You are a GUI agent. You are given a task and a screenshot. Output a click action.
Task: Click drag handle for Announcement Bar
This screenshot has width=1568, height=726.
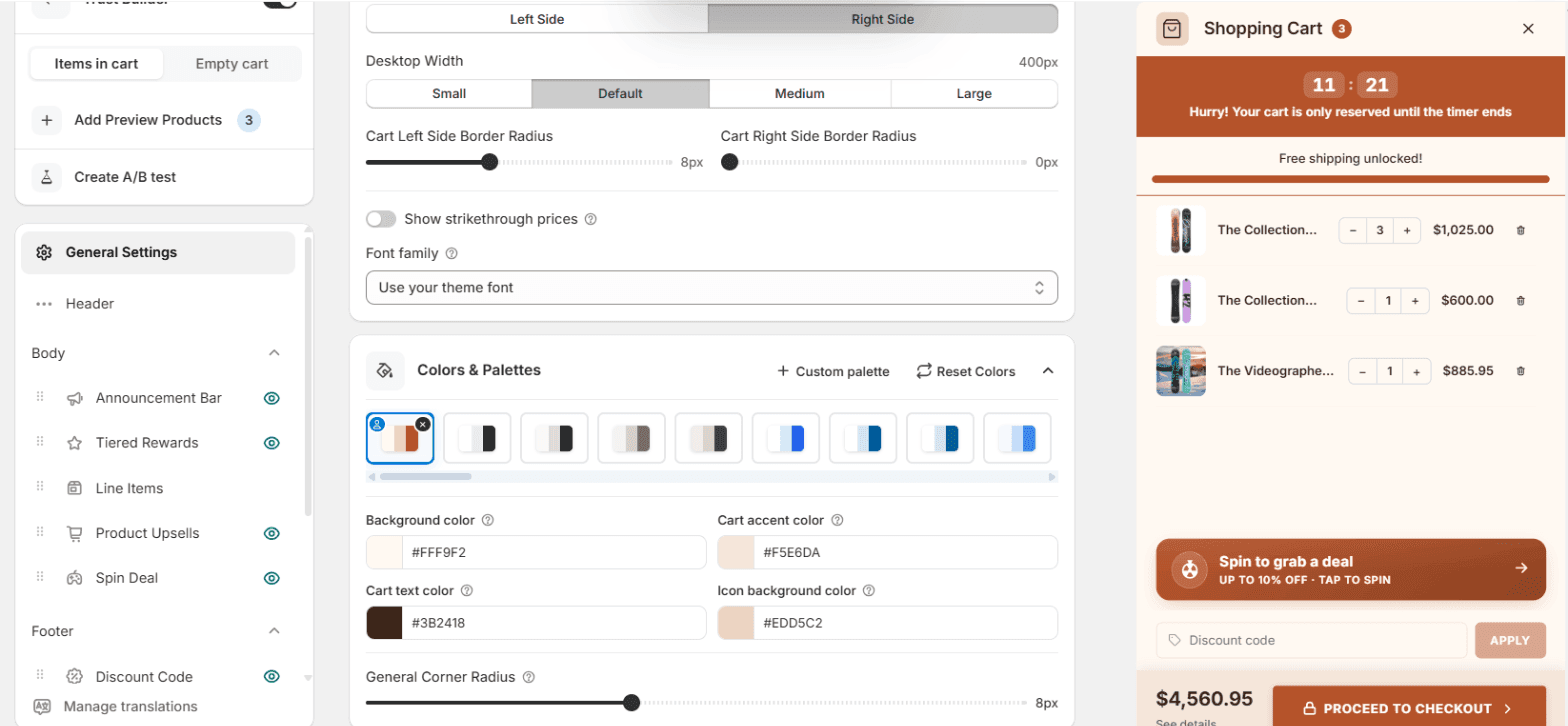[x=41, y=397]
